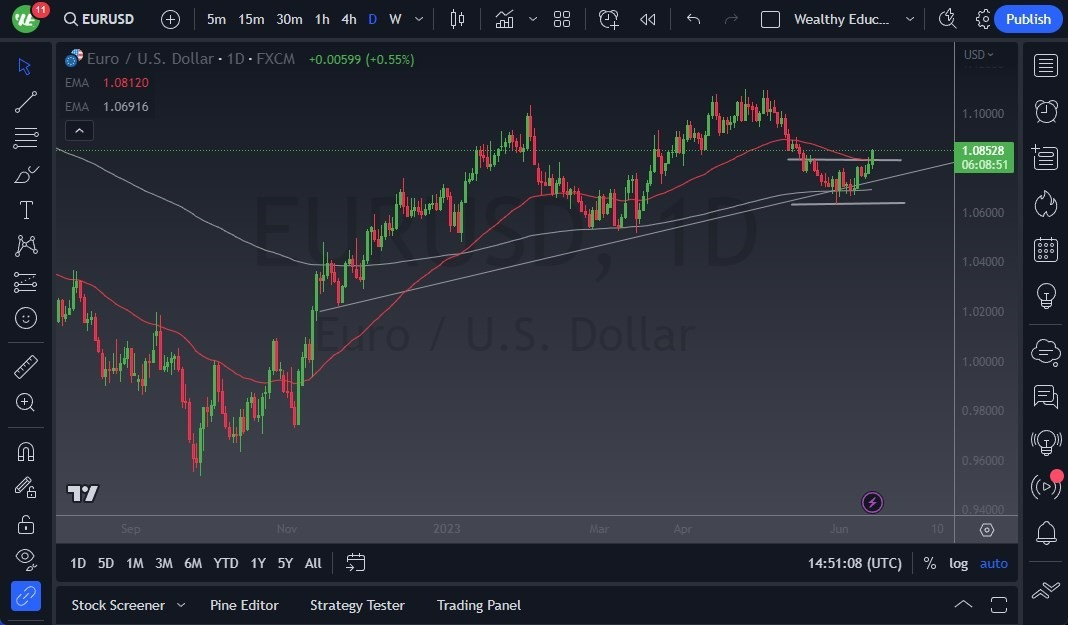This screenshot has width=1068, height=625.
Task: Open the Economic Calendar panel
Action: coord(1044,250)
